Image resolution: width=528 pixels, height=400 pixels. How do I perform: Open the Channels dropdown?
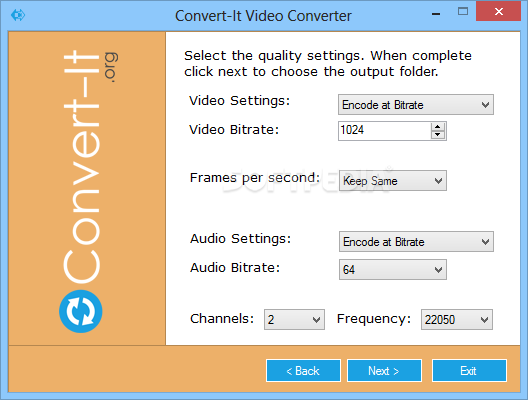294,319
